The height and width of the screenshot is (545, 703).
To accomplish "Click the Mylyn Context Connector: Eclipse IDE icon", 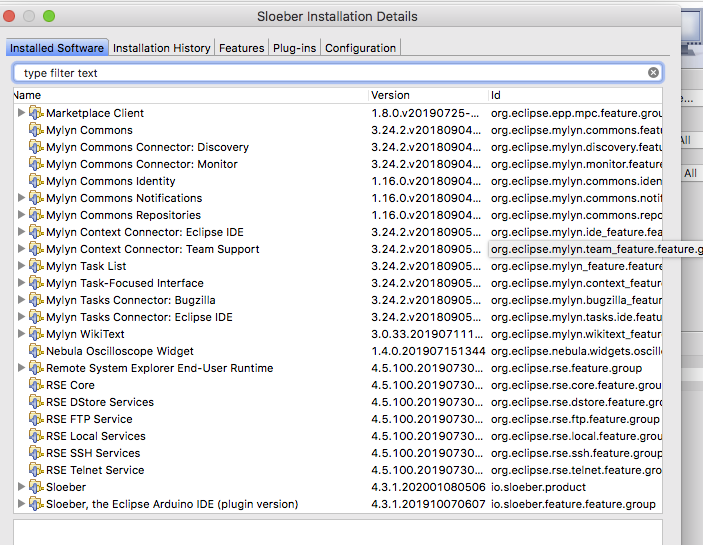I will pyautogui.click(x=36, y=232).
